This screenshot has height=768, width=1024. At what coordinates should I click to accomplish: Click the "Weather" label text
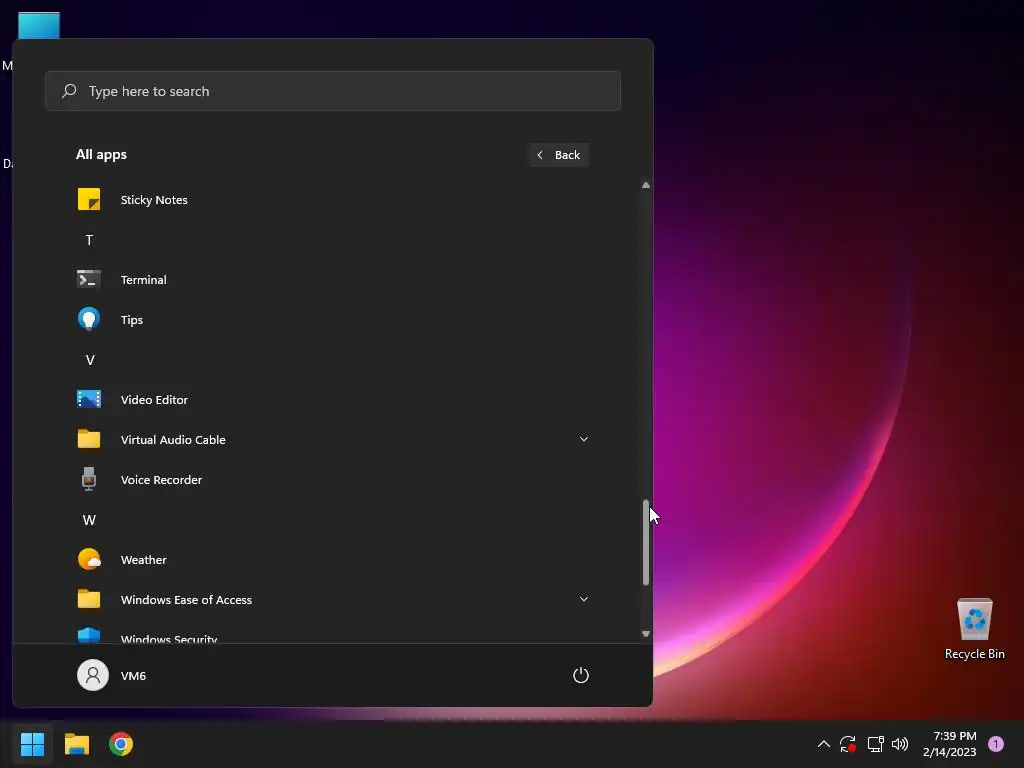pyautogui.click(x=144, y=560)
